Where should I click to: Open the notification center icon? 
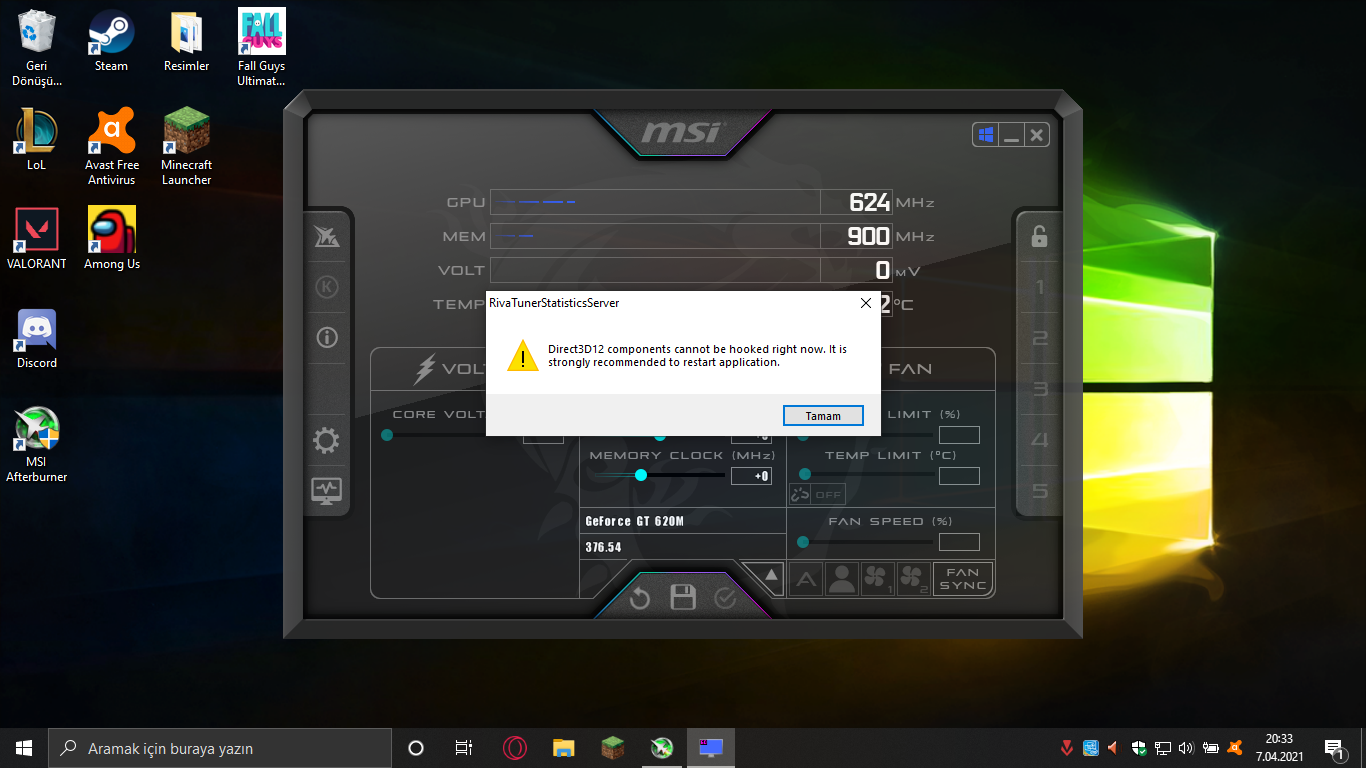[1334, 748]
